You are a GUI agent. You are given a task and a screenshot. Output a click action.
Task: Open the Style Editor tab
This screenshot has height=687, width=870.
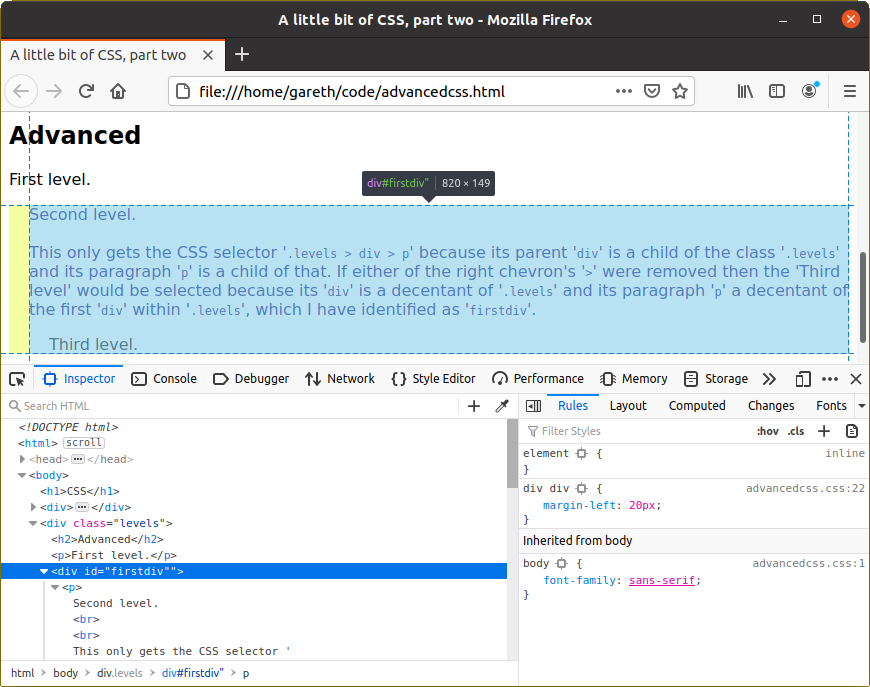pyautogui.click(x=433, y=379)
